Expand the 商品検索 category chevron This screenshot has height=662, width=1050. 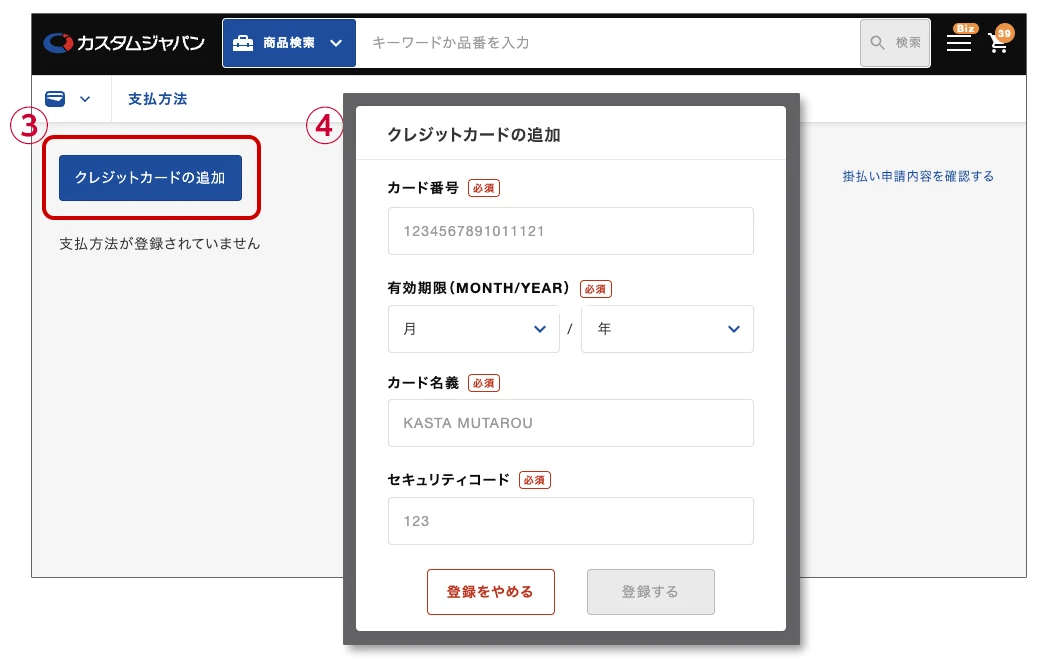pyautogui.click(x=336, y=43)
